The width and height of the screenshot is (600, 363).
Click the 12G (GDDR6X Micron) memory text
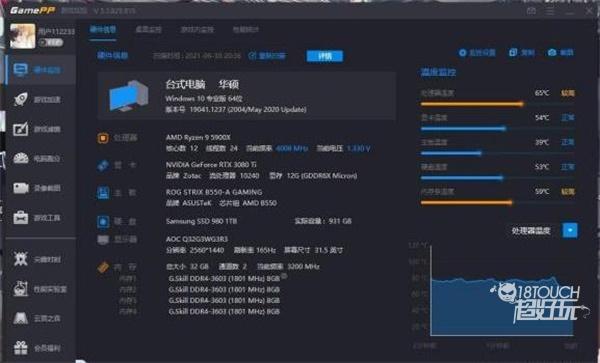tap(321, 176)
